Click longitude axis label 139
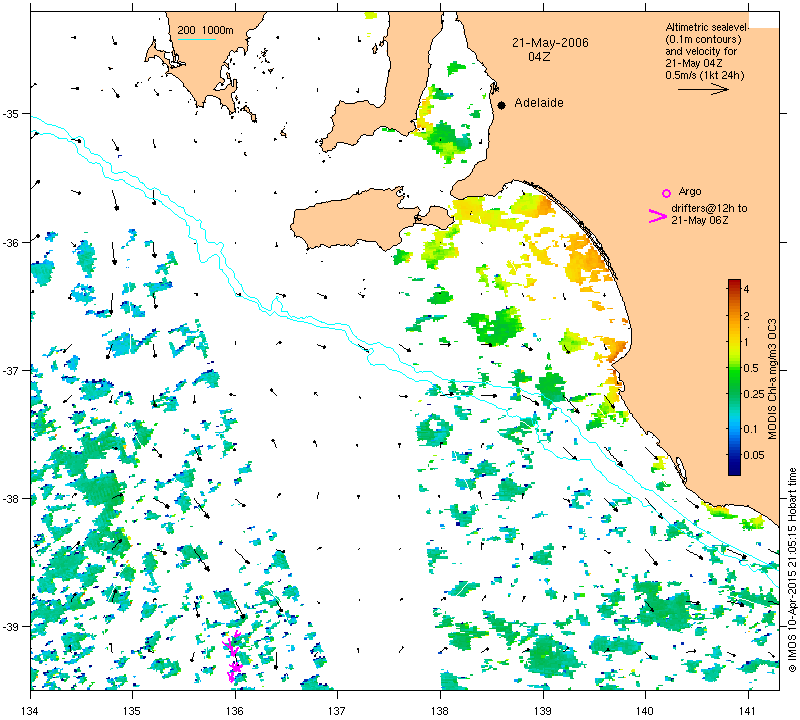Image resolution: width=800 pixels, height=720 pixels. point(543,710)
